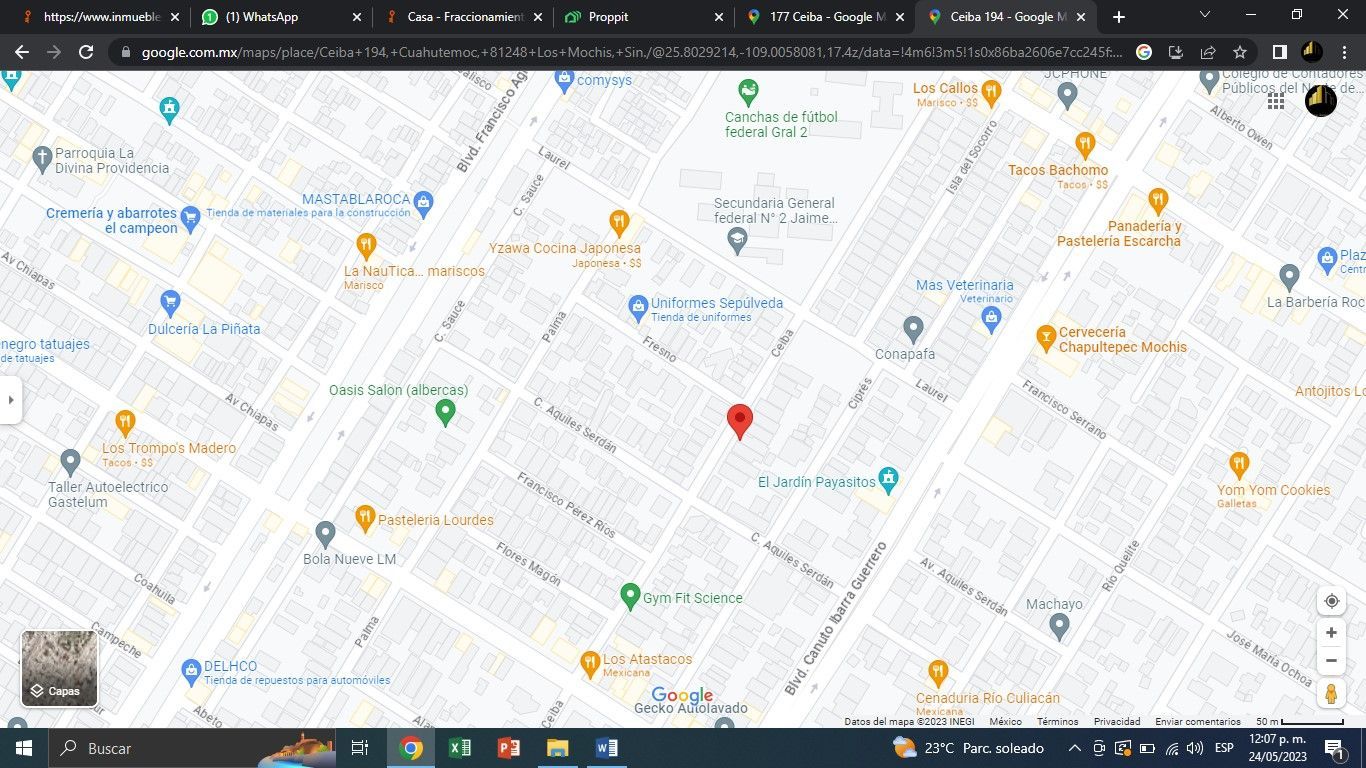Close the Proppit tab
Screen dimensions: 1366x768
coord(718,17)
